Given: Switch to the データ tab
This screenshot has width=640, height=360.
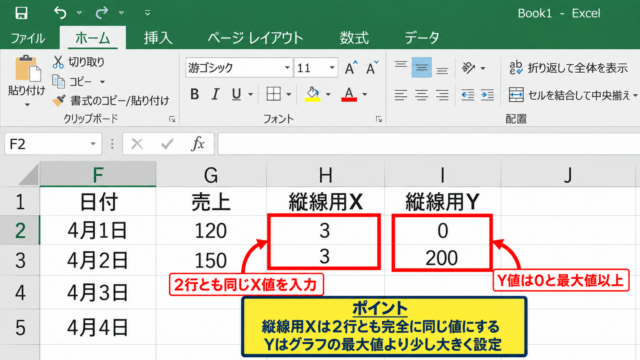Looking at the screenshot, I should 422,38.
